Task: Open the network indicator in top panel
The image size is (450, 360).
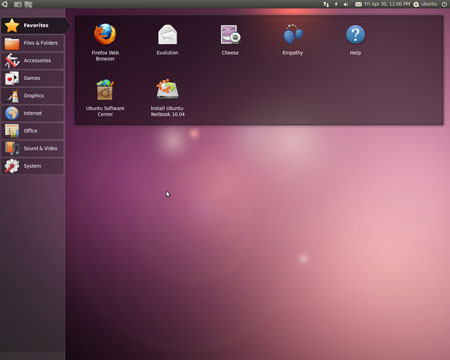Action: click(x=326, y=4)
